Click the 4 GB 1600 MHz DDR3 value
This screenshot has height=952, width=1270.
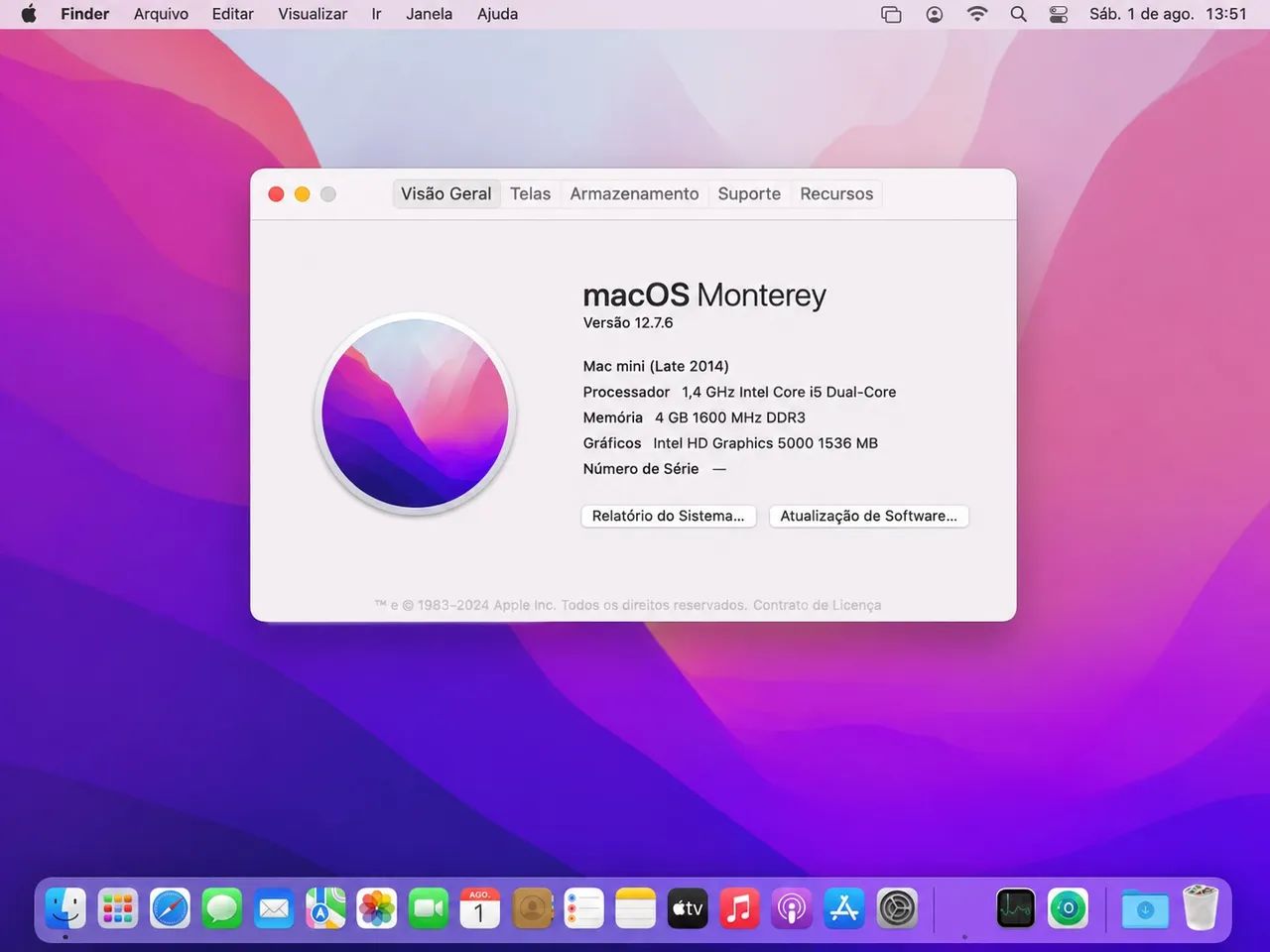(x=730, y=417)
